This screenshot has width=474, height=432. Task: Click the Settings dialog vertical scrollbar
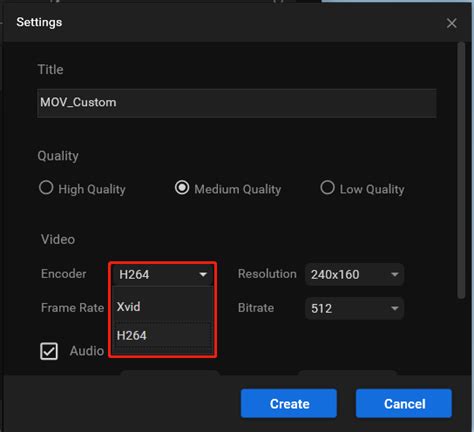[461, 170]
